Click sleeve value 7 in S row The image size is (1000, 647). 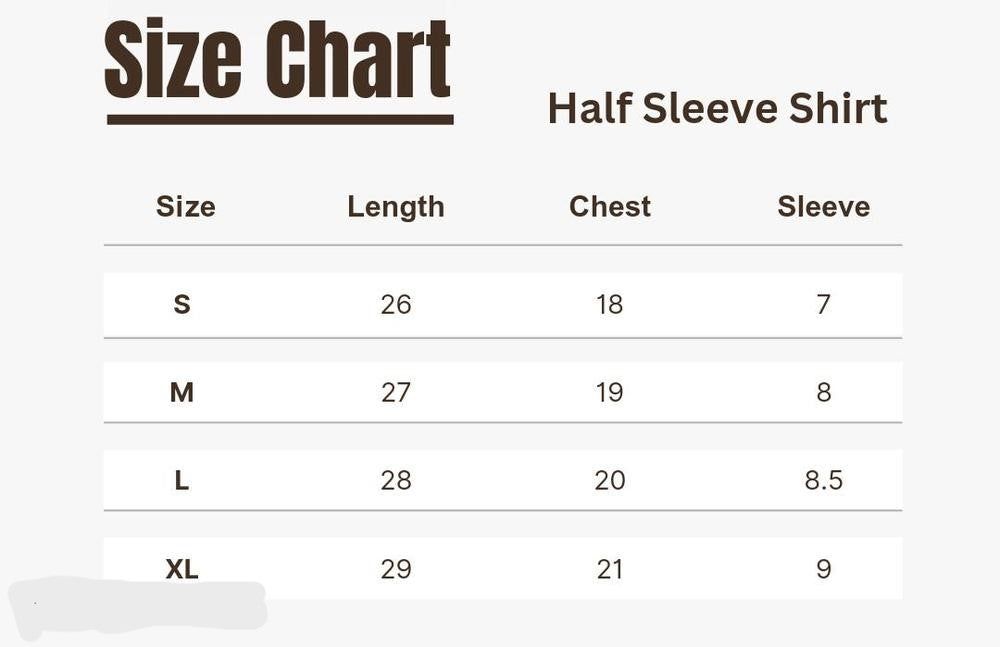click(x=823, y=305)
